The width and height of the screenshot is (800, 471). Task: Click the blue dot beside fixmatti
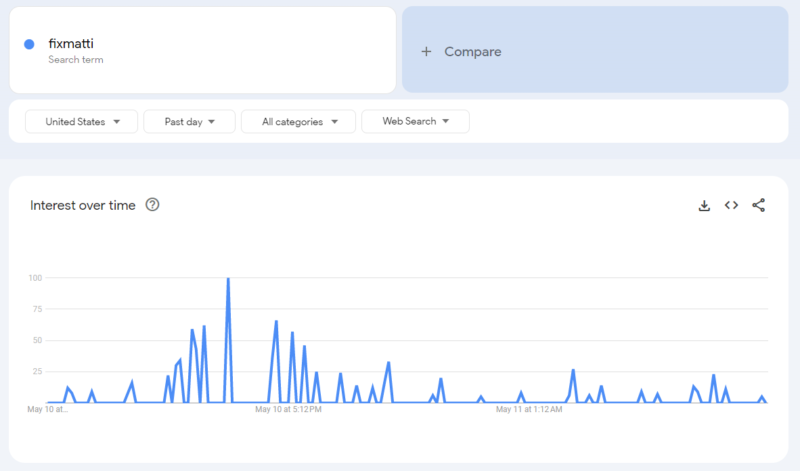[x=29, y=44]
